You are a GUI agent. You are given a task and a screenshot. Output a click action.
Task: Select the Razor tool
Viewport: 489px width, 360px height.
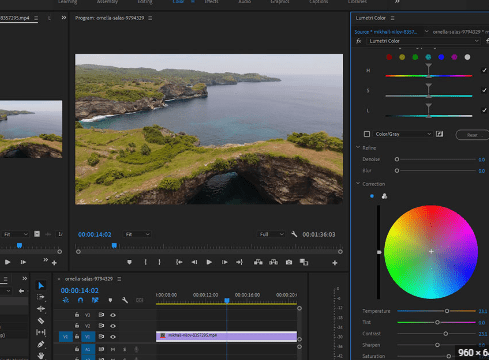pyautogui.click(x=41, y=321)
